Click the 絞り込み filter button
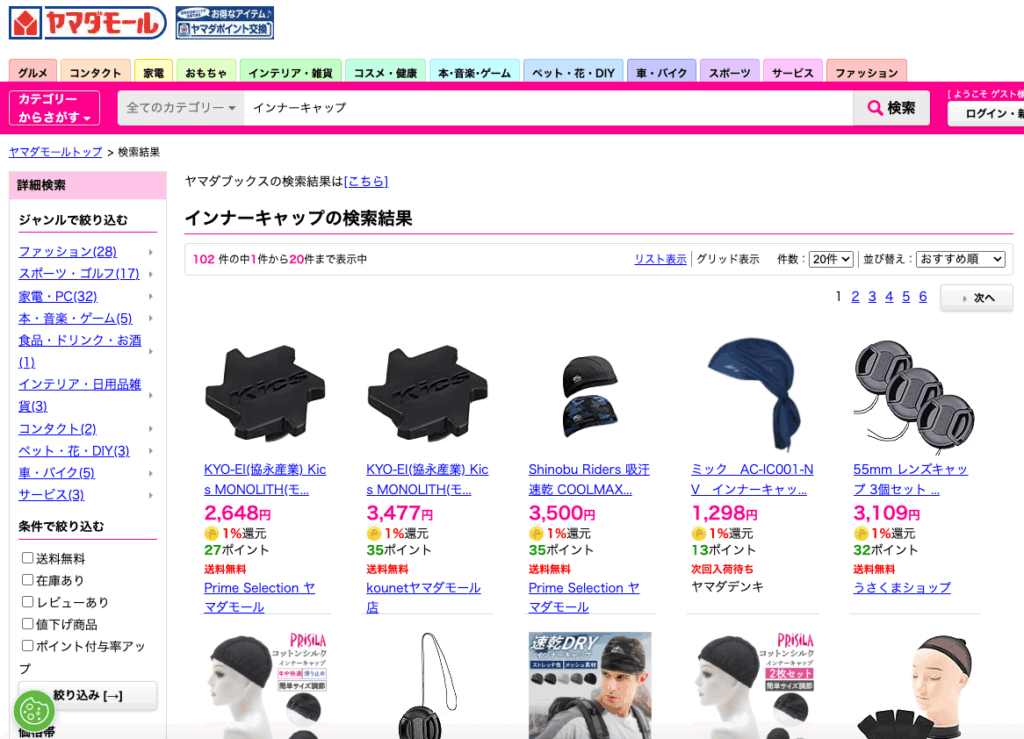This screenshot has width=1024, height=739. coord(88,695)
